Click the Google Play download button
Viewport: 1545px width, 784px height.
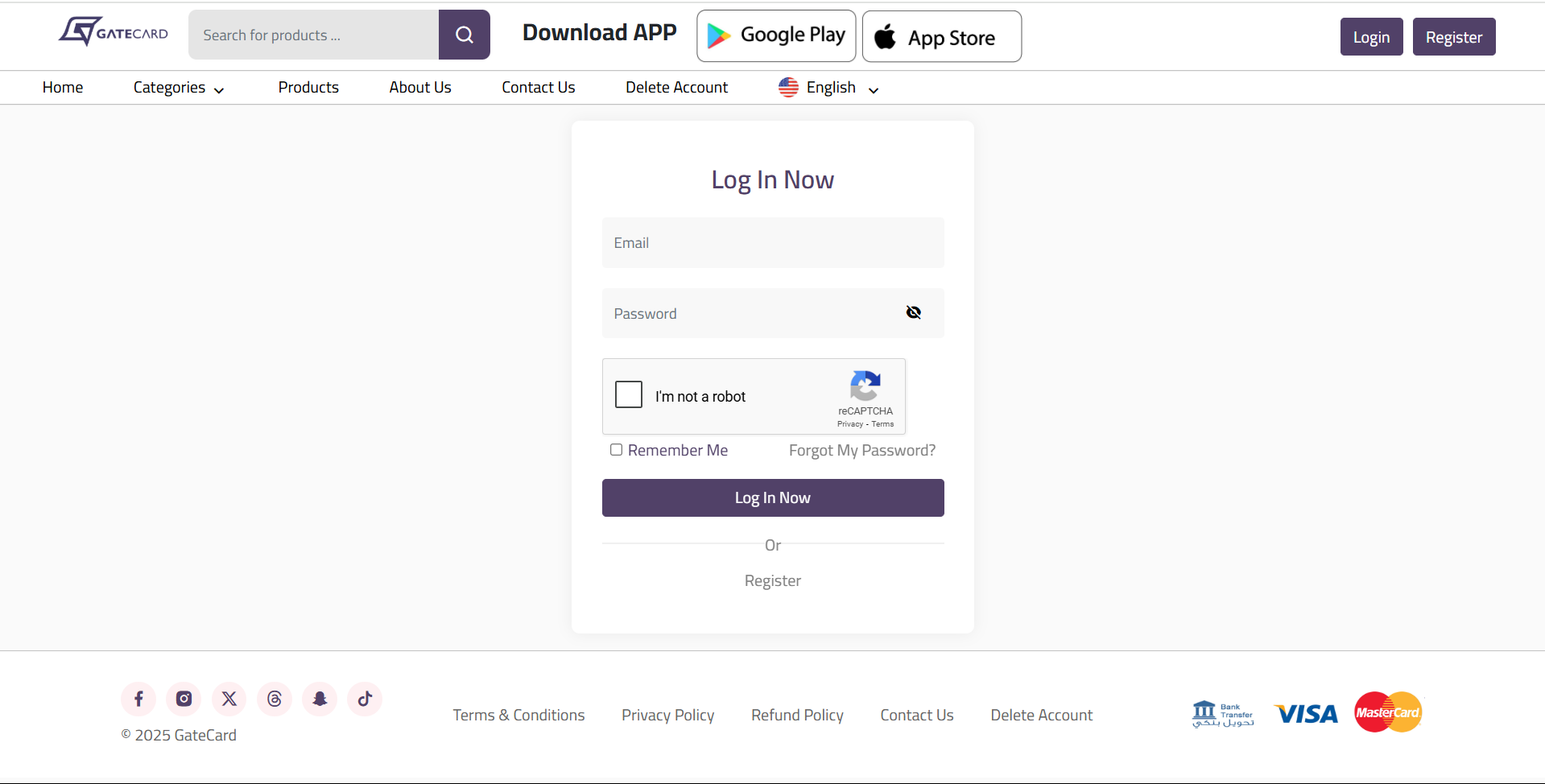[776, 35]
